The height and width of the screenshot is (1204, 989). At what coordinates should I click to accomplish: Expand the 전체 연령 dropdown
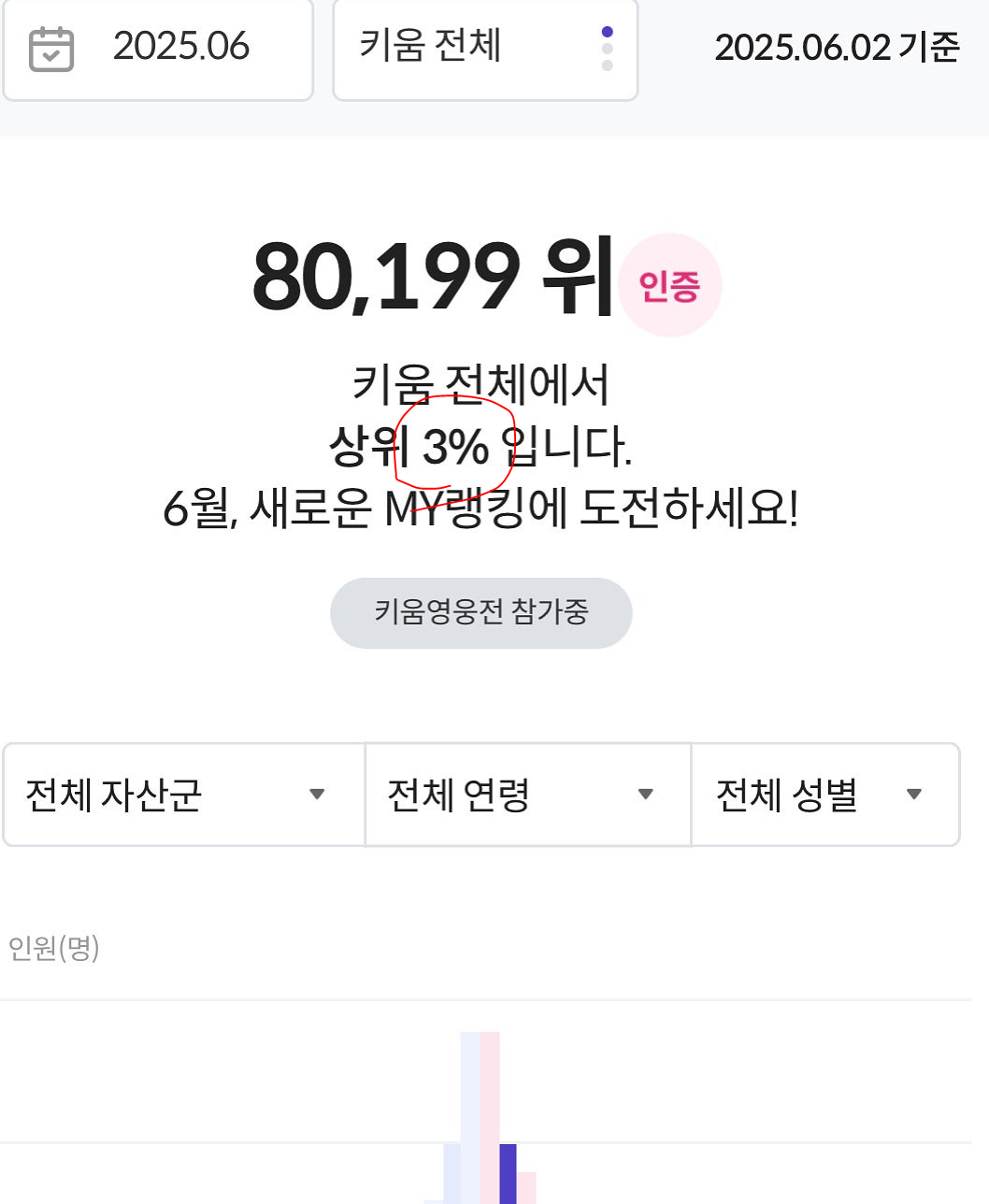point(528,795)
